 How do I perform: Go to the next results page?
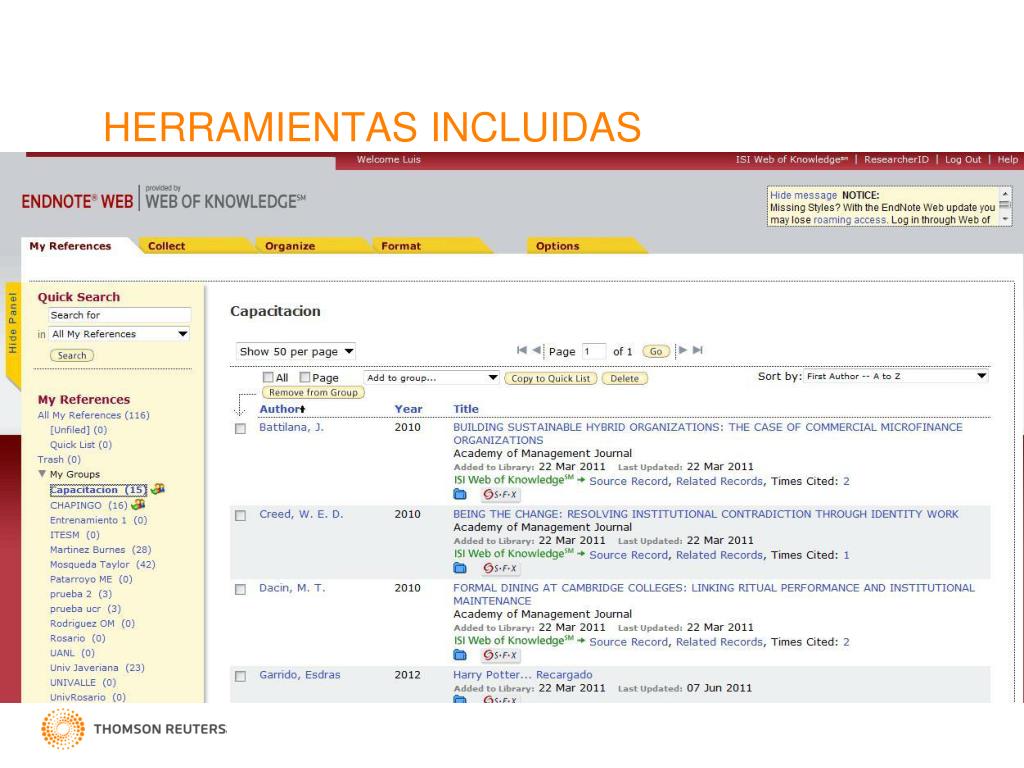(x=682, y=350)
